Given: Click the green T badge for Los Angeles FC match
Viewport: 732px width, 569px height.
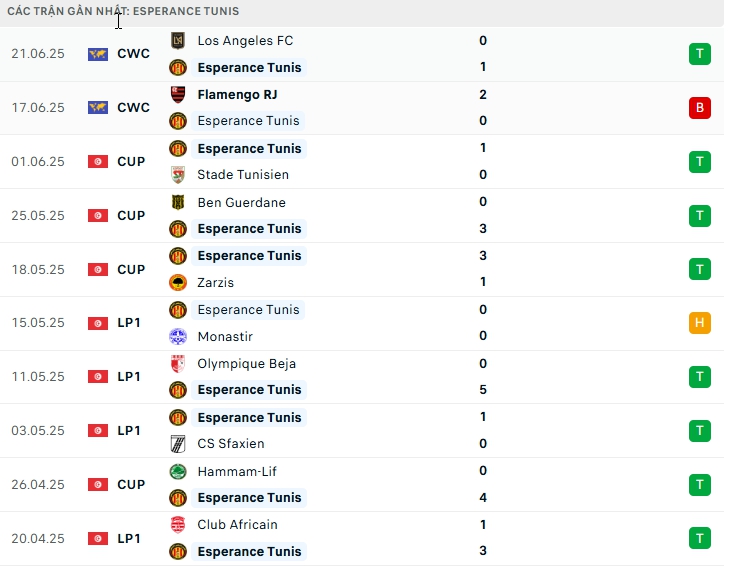Looking at the screenshot, I should pos(700,54).
